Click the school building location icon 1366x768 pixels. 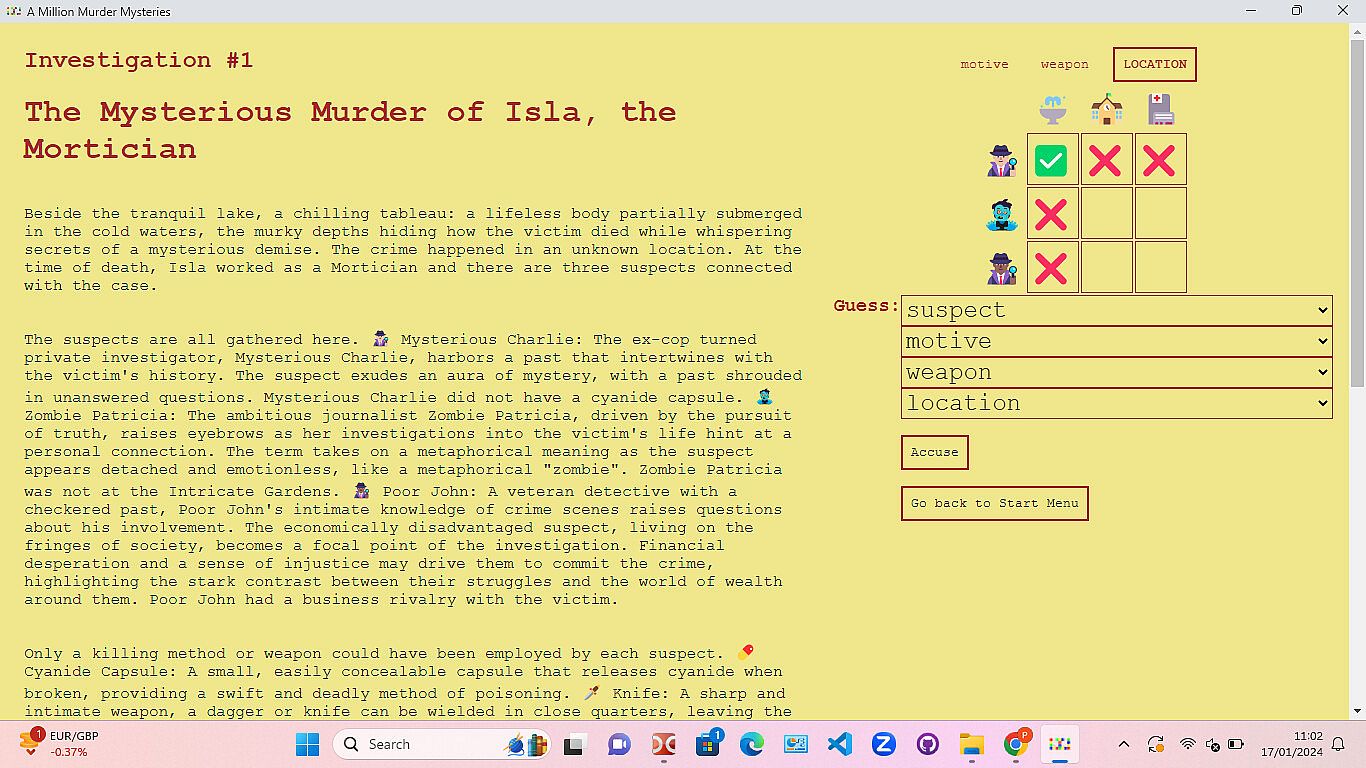(1106, 109)
